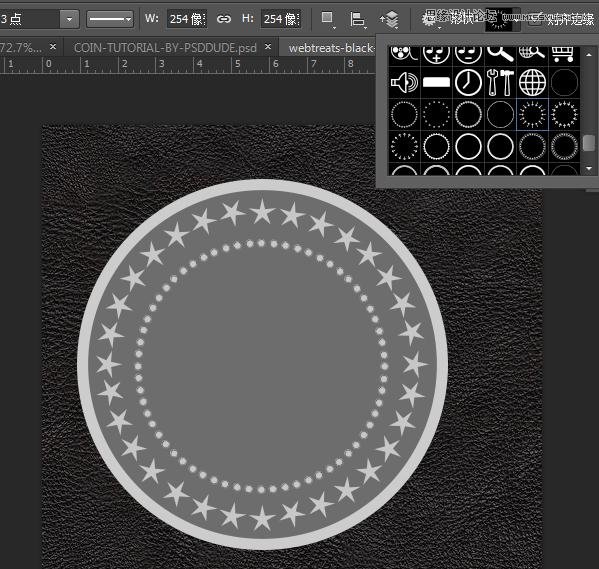599x569 pixels.
Task: Click the shape width input field
Action: 187,19
